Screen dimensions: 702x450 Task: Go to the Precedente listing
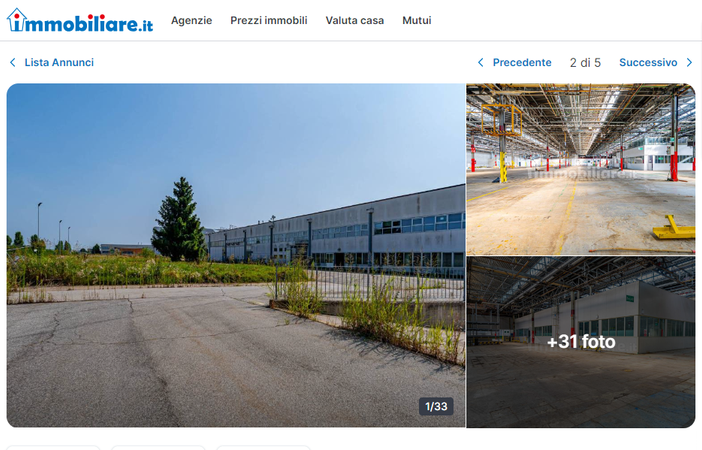(522, 63)
